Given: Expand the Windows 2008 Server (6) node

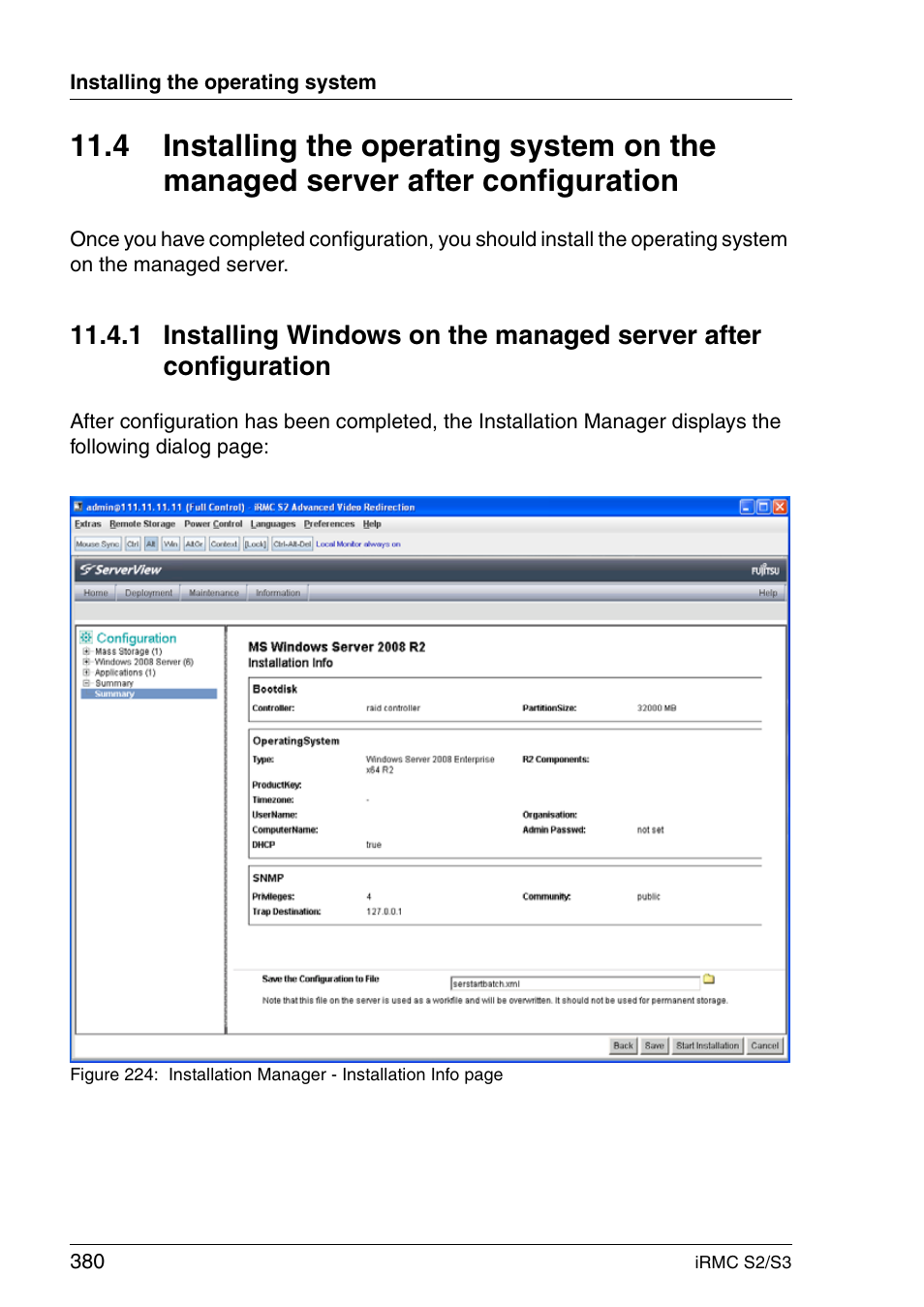Looking at the screenshot, I should [86, 662].
